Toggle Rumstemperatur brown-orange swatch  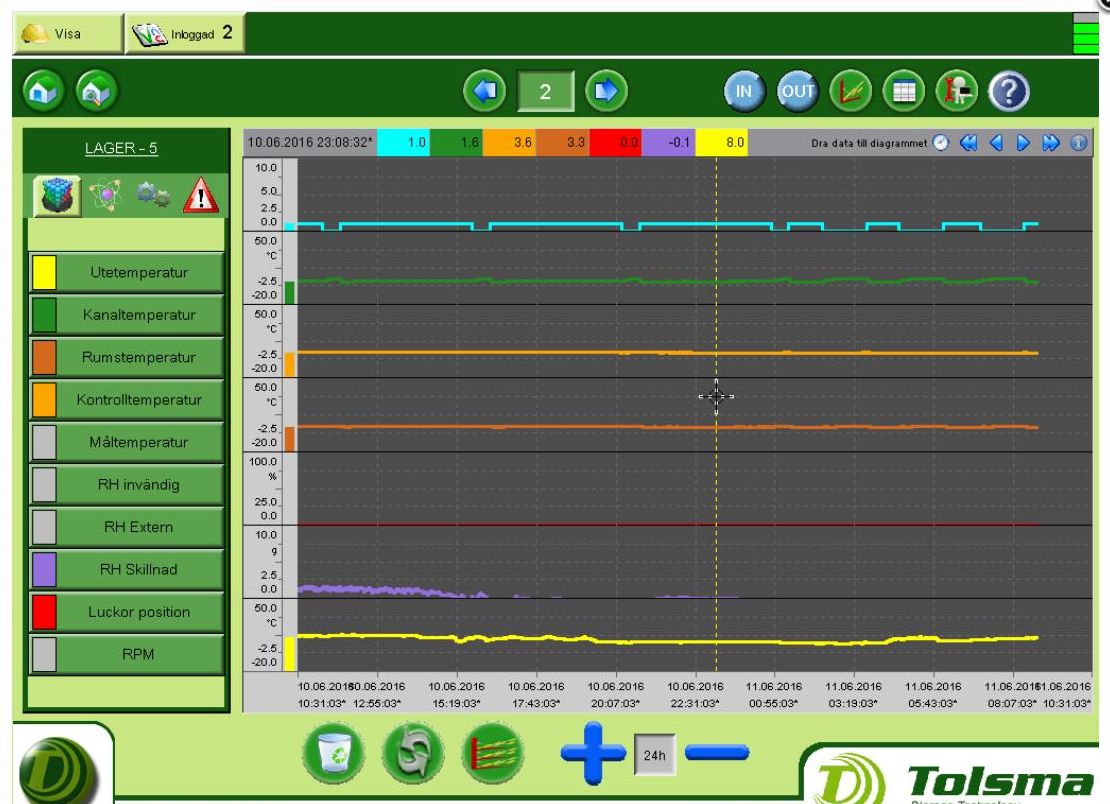tap(44, 357)
